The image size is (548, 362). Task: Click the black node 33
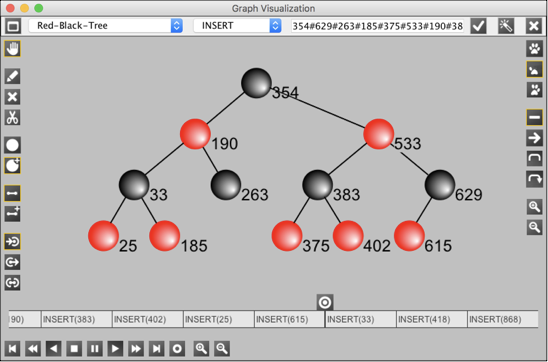point(134,185)
